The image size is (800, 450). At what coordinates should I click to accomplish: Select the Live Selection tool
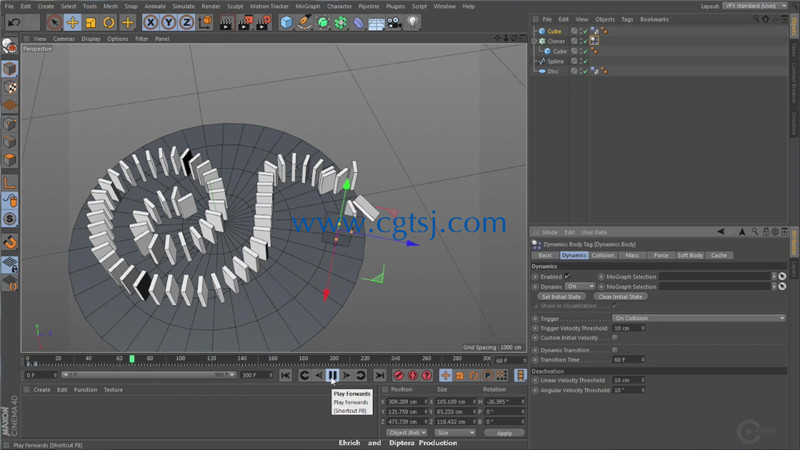(54, 22)
